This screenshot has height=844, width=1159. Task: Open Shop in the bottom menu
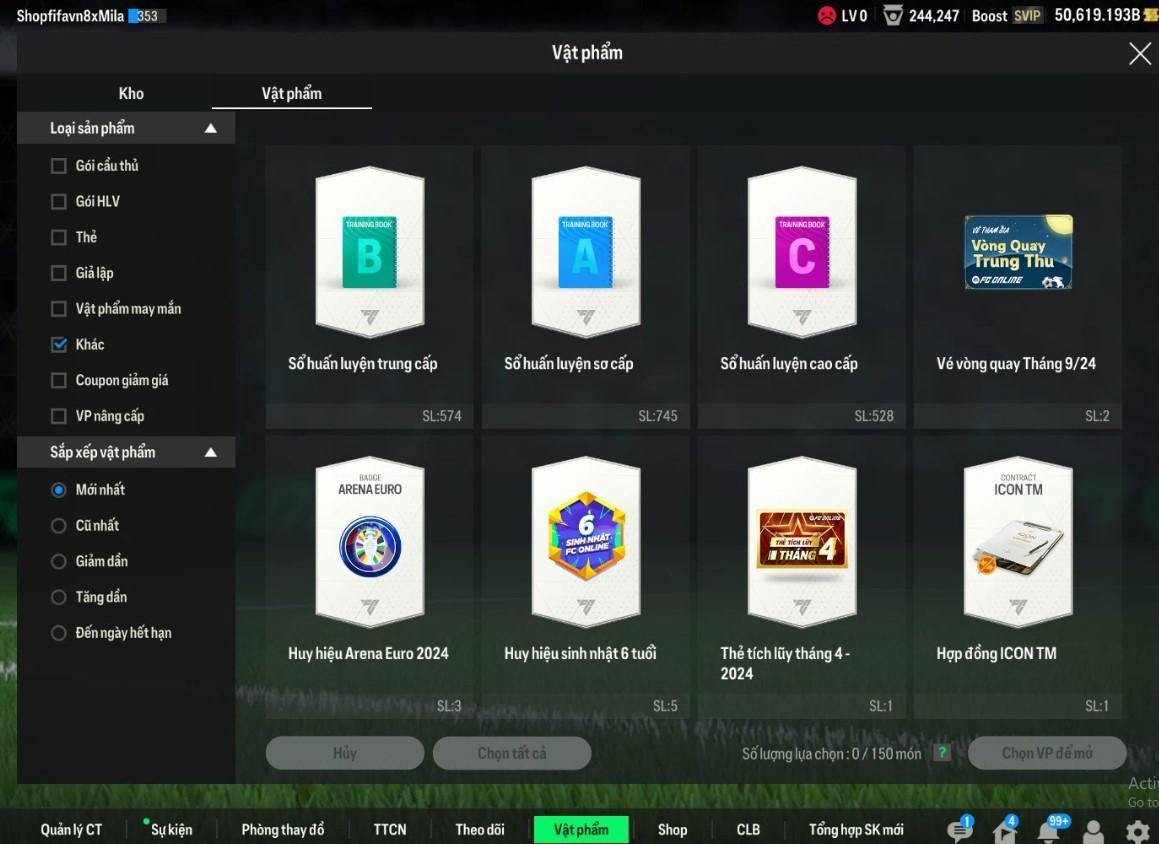[x=672, y=829]
